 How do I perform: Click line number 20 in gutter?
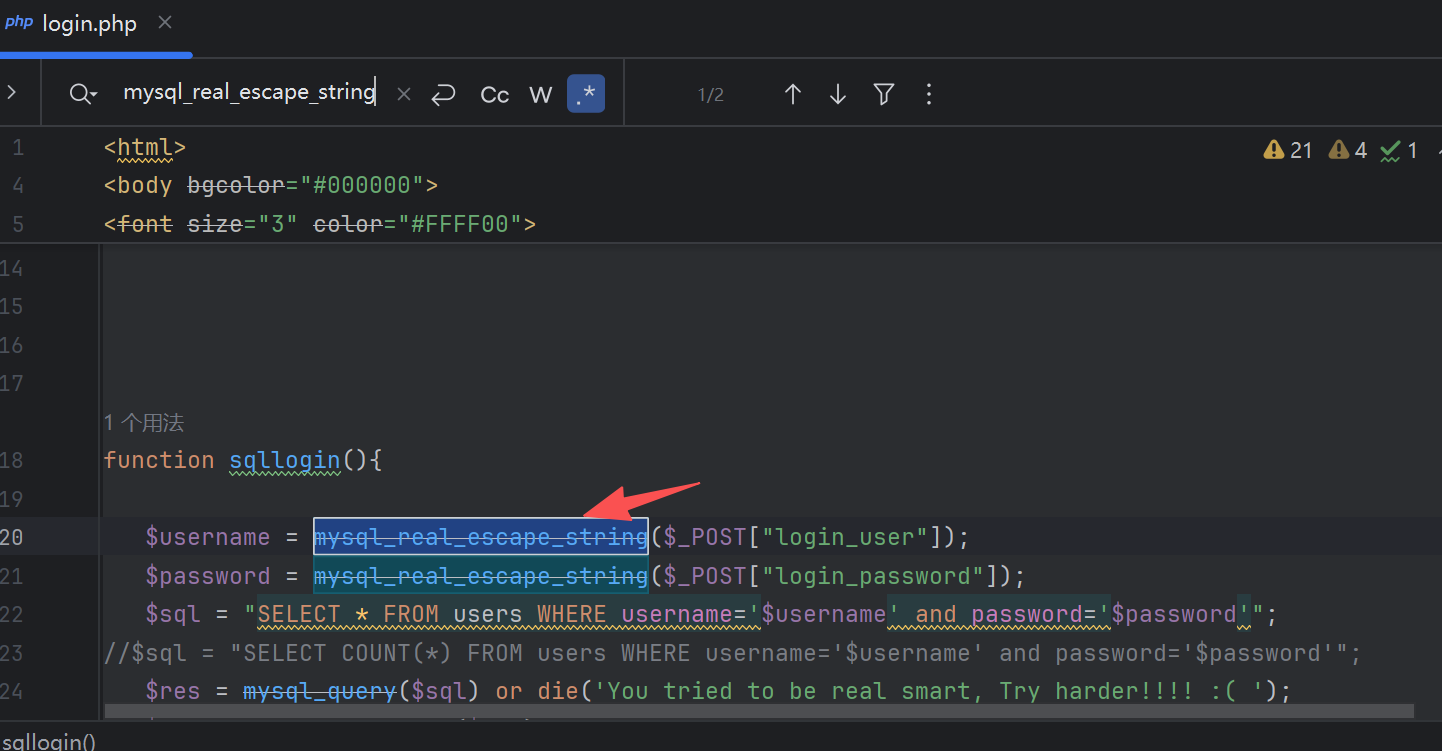[12, 537]
